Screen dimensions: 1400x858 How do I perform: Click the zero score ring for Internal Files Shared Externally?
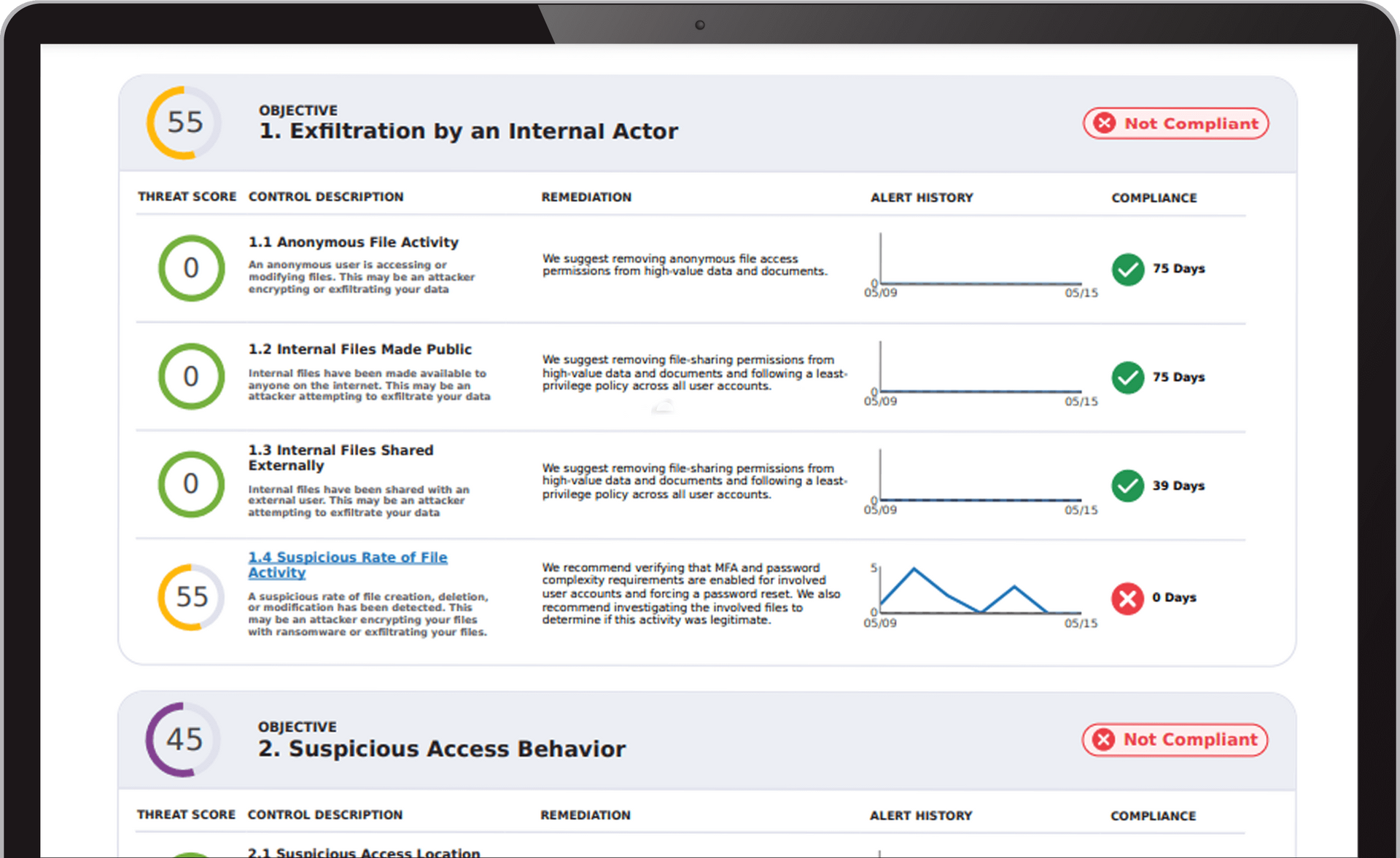click(191, 484)
